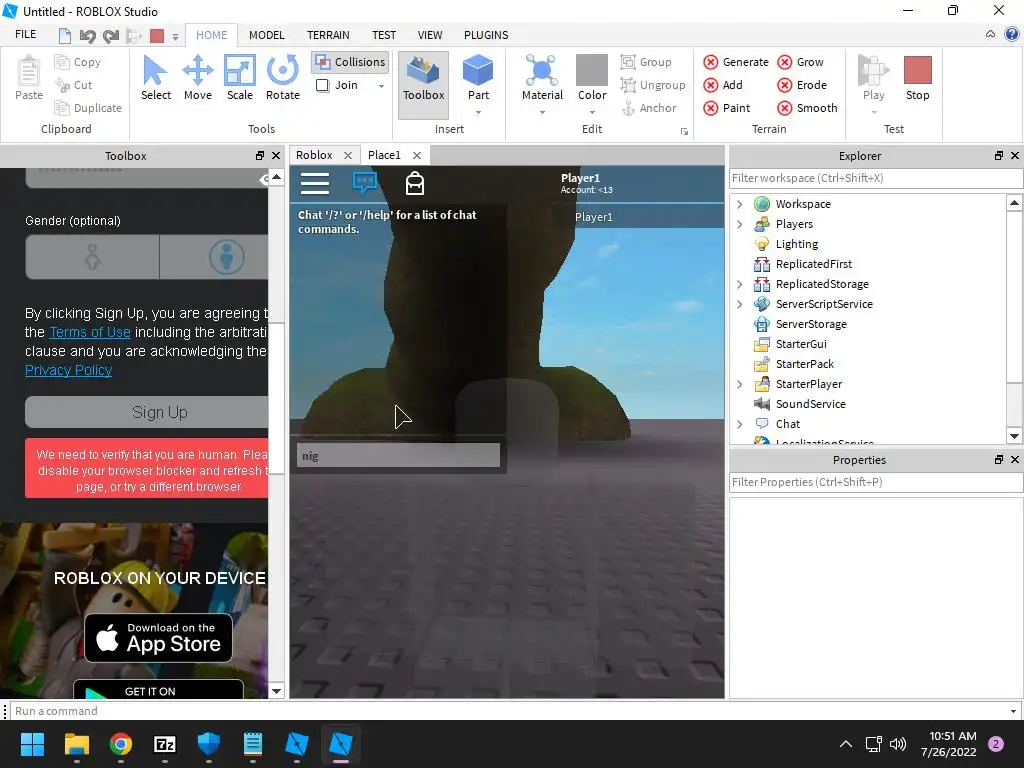1024x768 pixels.
Task: Click the Duplicate button
Action: [x=89, y=108]
